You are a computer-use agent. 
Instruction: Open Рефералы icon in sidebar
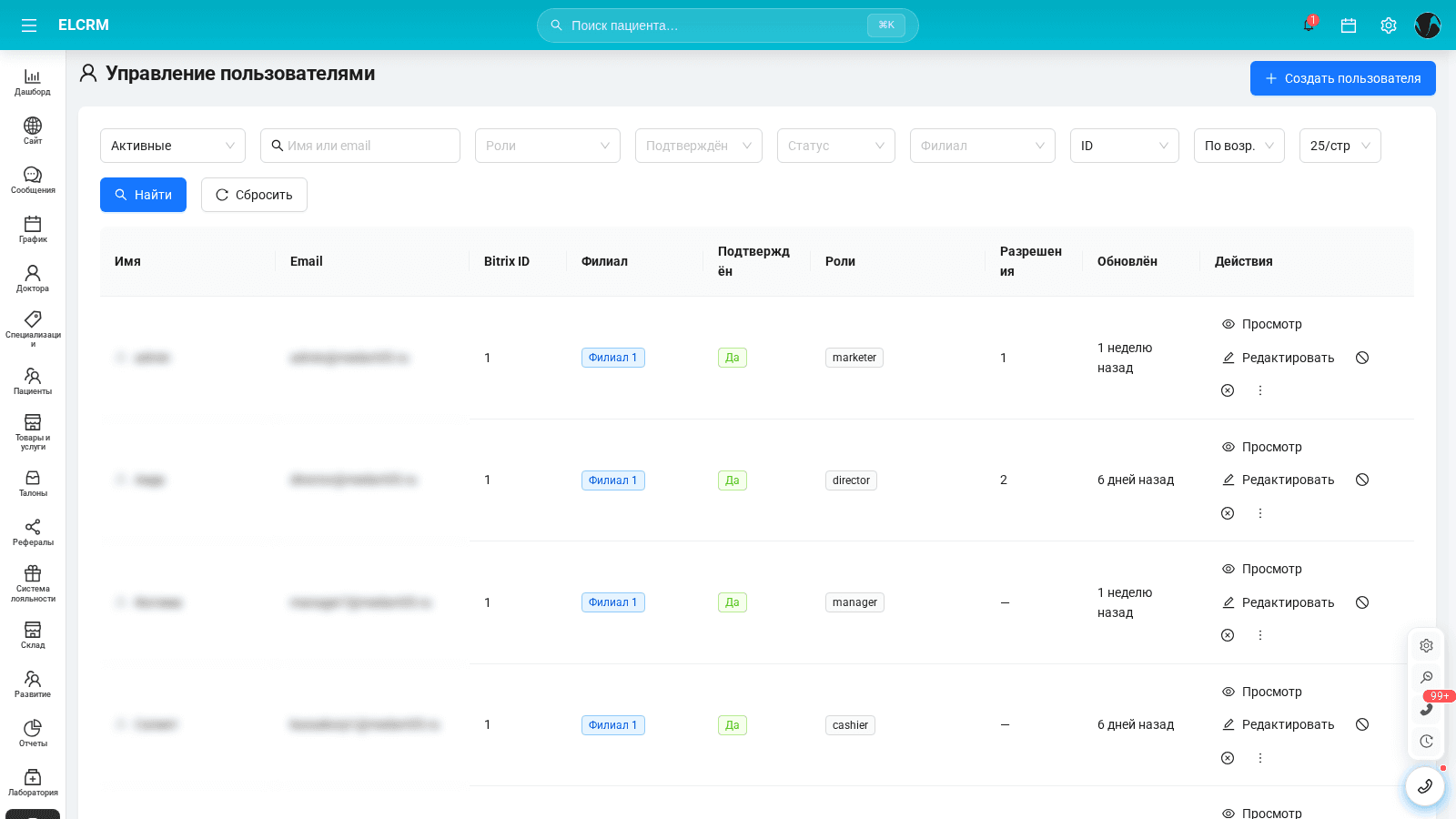(x=33, y=527)
